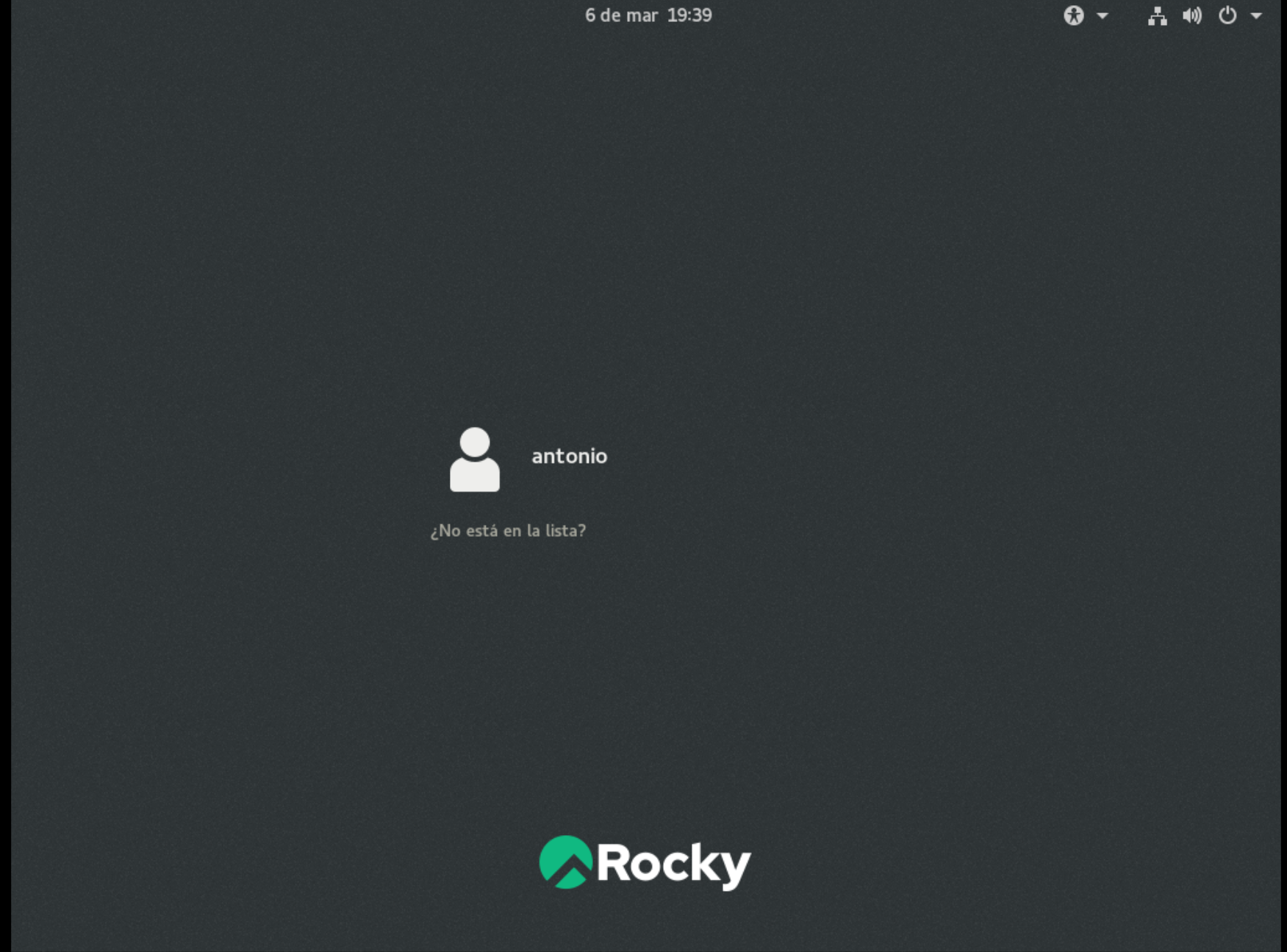1287x952 pixels.
Task: Select the antonio username label
Action: (569, 457)
